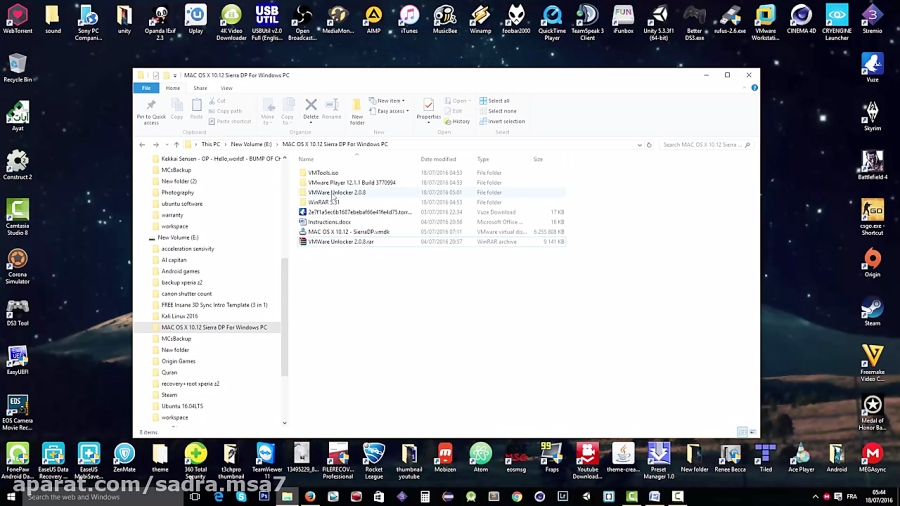
Task: Click Pin to Quick access in ribbon
Action: tap(151, 112)
